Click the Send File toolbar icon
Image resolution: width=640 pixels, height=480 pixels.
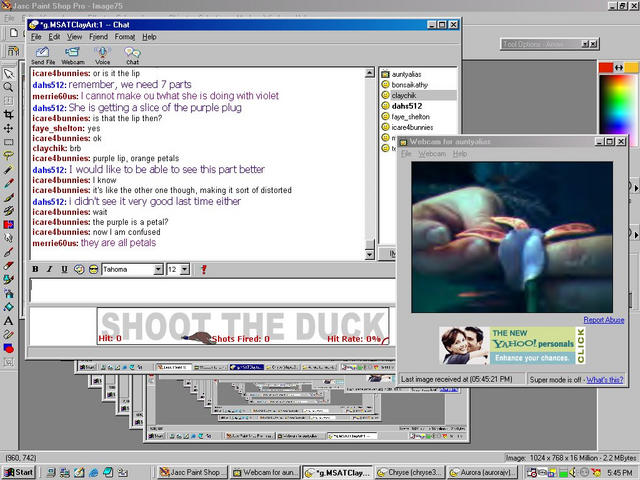(x=43, y=56)
